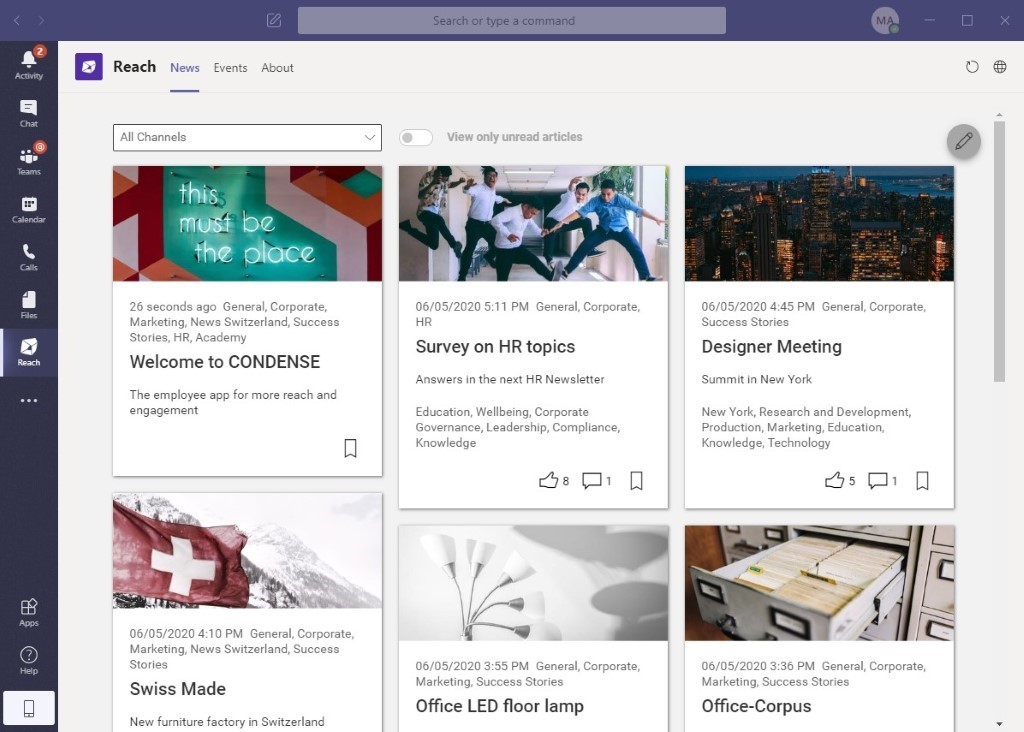Click the refresh icon at top right
This screenshot has width=1024, height=732.
[972, 67]
